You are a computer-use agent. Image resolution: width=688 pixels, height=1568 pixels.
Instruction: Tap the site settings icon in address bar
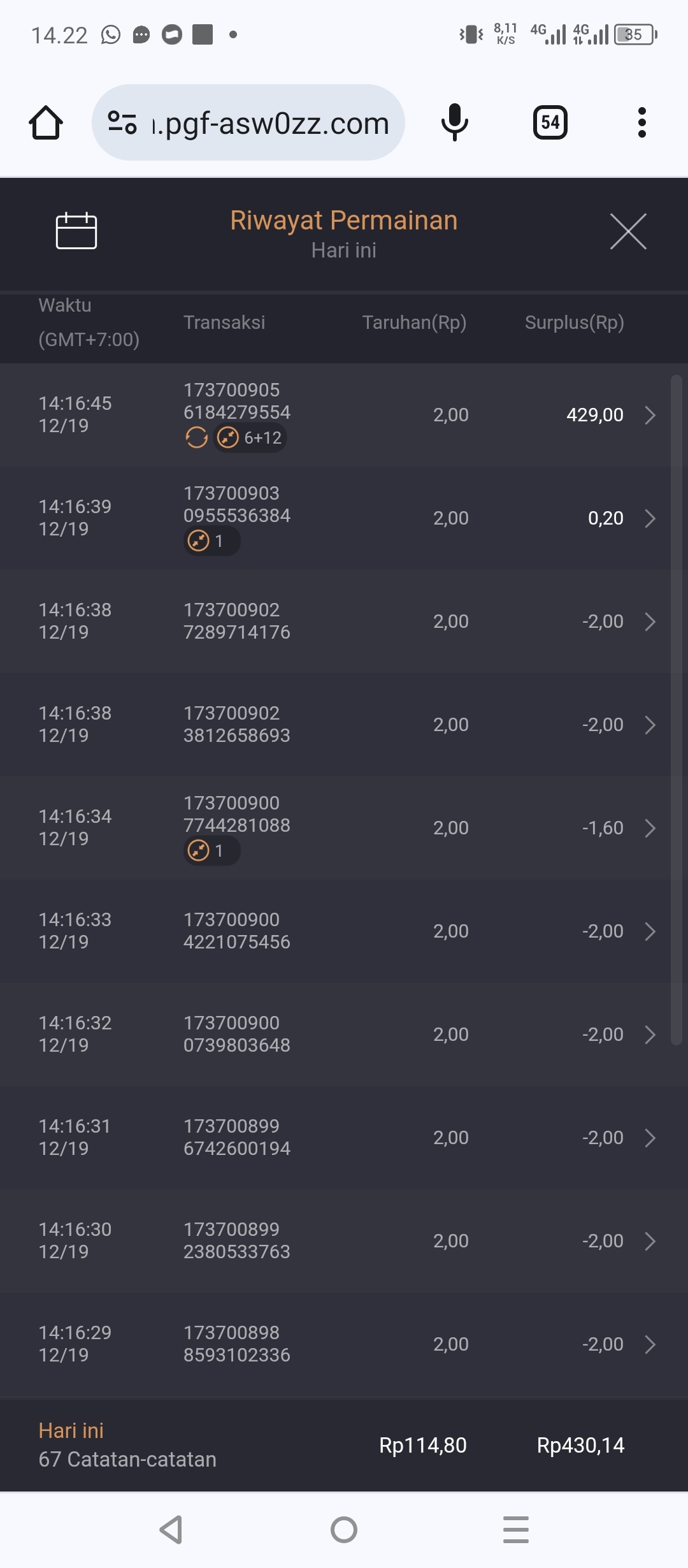click(x=122, y=122)
